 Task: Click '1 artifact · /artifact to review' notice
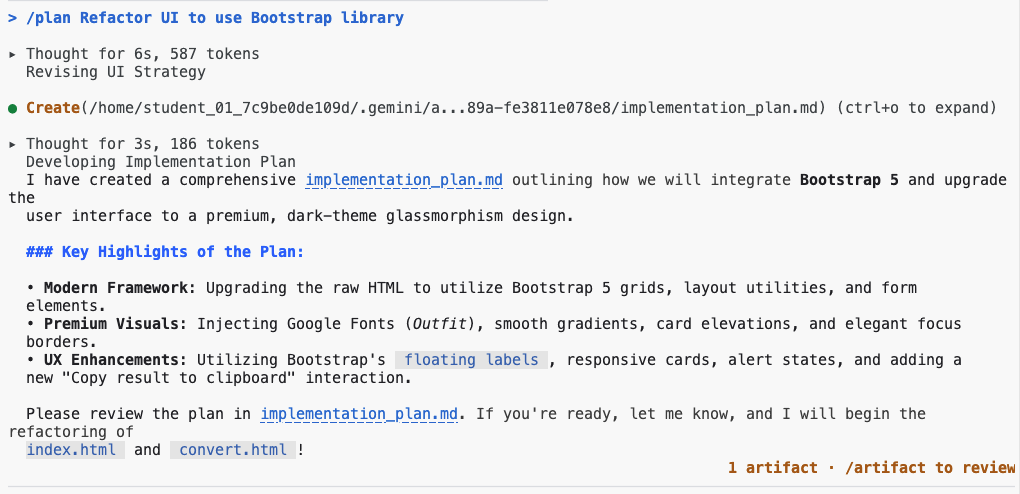872,467
